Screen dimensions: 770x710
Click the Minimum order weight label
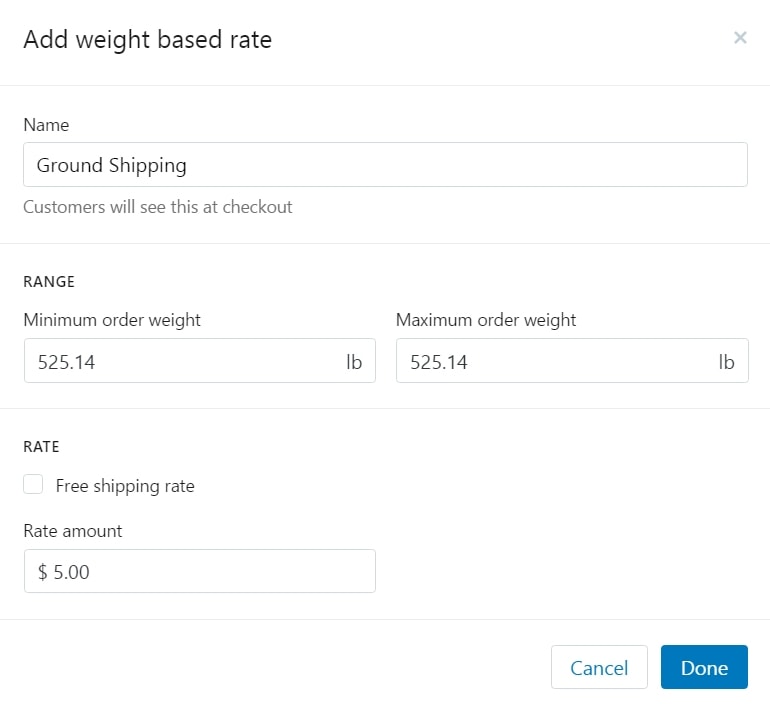[x=112, y=320]
